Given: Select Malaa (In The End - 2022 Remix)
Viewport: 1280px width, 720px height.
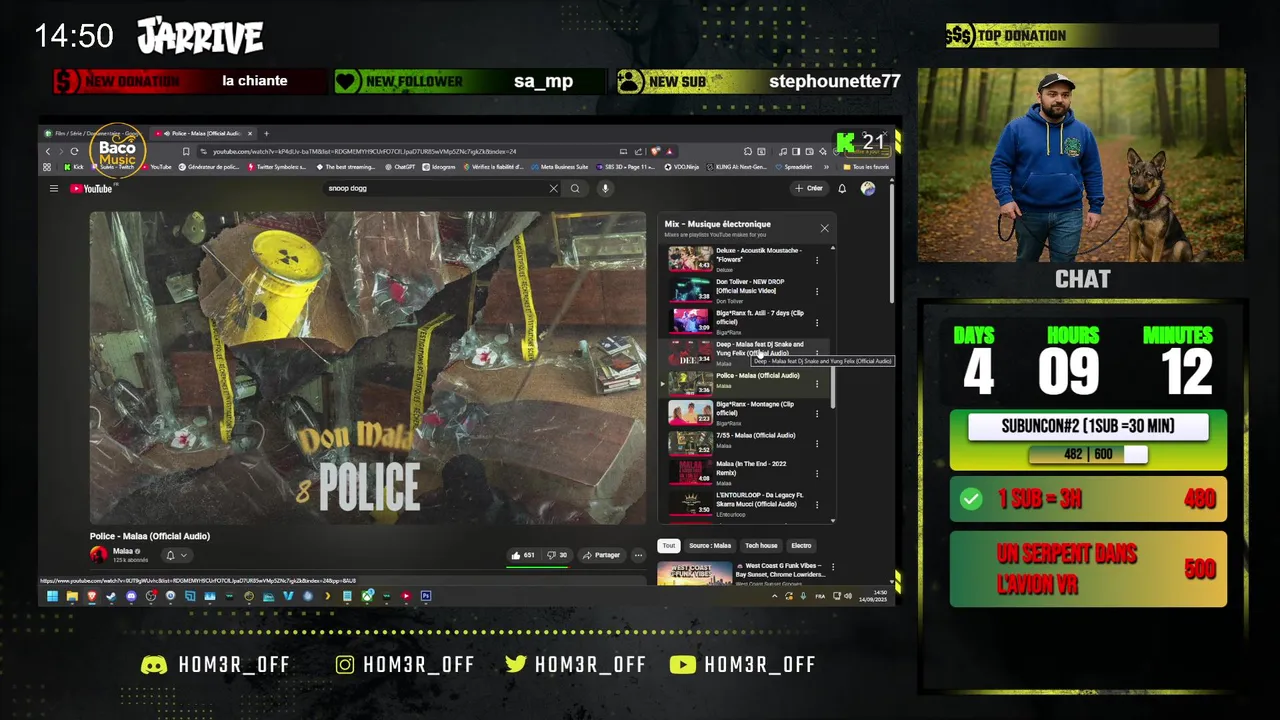Looking at the screenshot, I should [742, 473].
